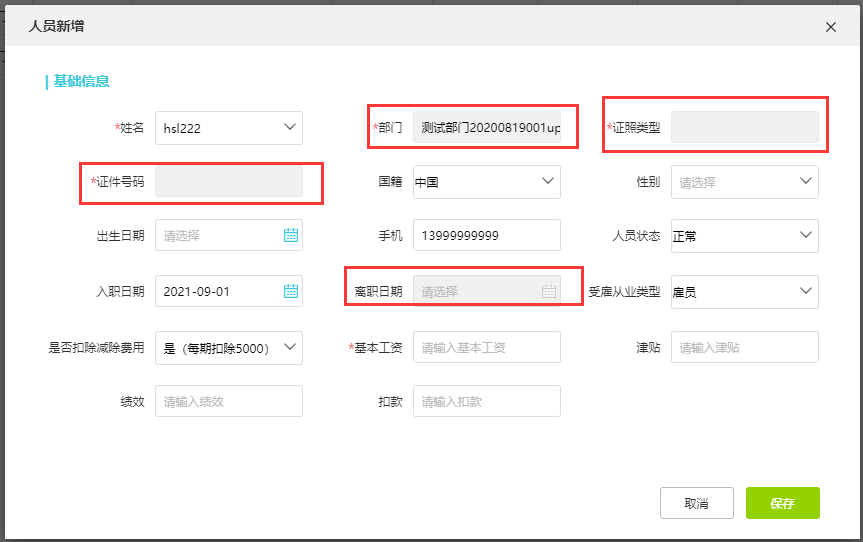Click the 津贴 input field
The image size is (863, 542).
[744, 347]
